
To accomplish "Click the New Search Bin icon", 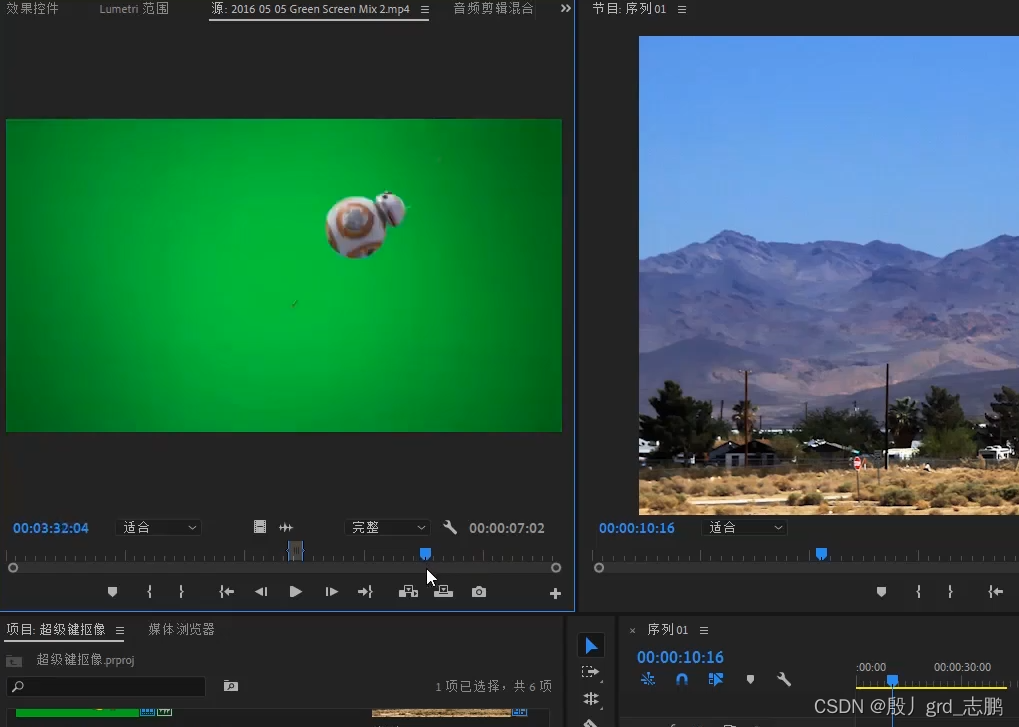I will (x=231, y=686).
